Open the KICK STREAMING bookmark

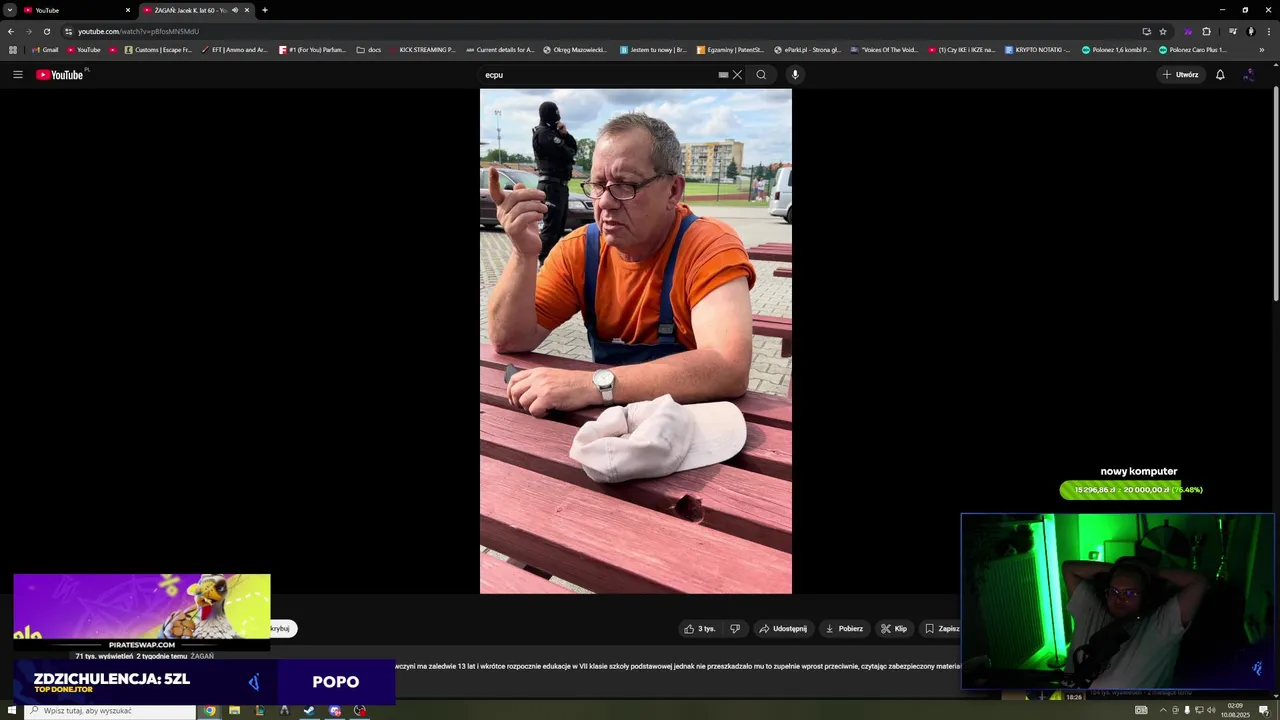(422, 50)
